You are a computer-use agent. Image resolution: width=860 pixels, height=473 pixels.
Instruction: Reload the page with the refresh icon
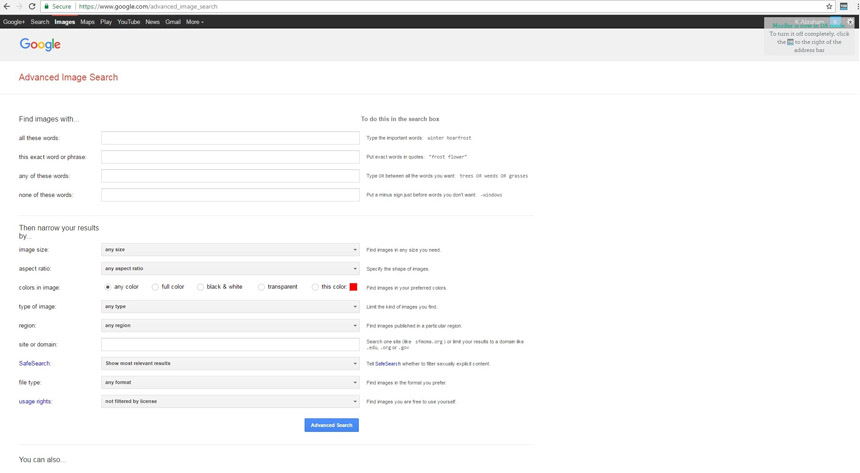pyautogui.click(x=32, y=6)
